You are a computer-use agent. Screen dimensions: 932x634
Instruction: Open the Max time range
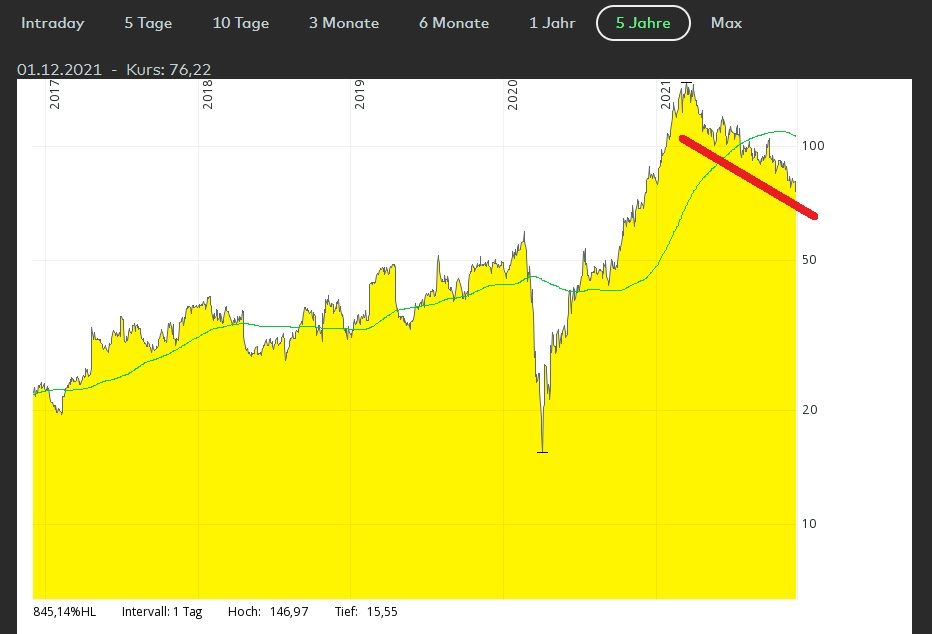[x=726, y=23]
